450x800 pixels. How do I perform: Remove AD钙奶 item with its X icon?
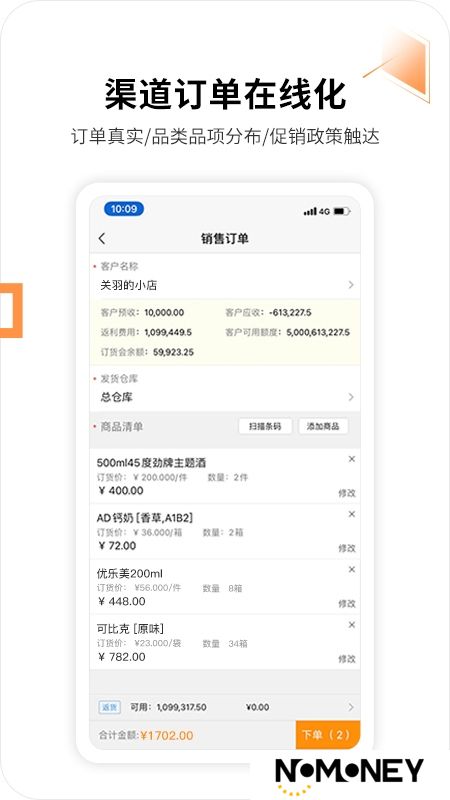(x=352, y=514)
